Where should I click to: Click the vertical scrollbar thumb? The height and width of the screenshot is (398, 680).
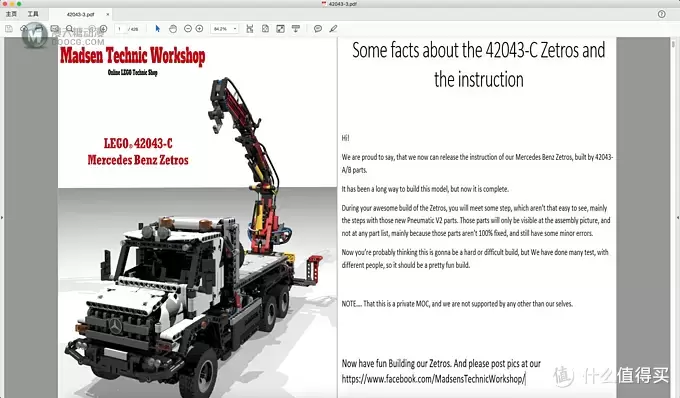[x=673, y=44]
